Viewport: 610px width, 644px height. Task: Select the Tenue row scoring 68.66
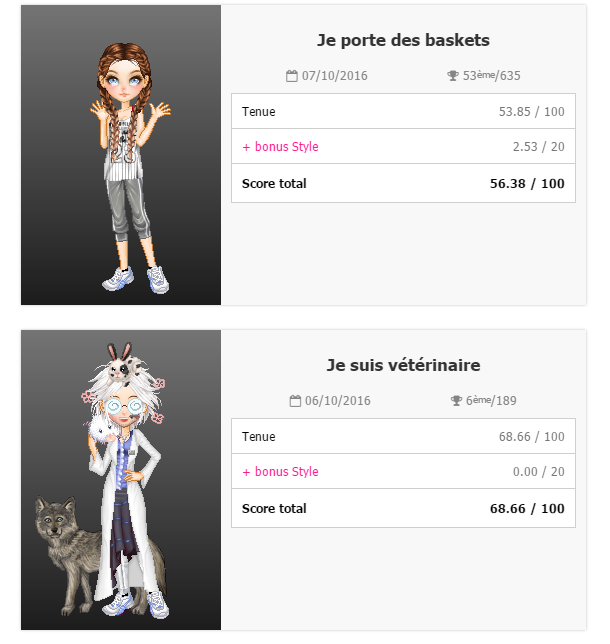(x=403, y=436)
